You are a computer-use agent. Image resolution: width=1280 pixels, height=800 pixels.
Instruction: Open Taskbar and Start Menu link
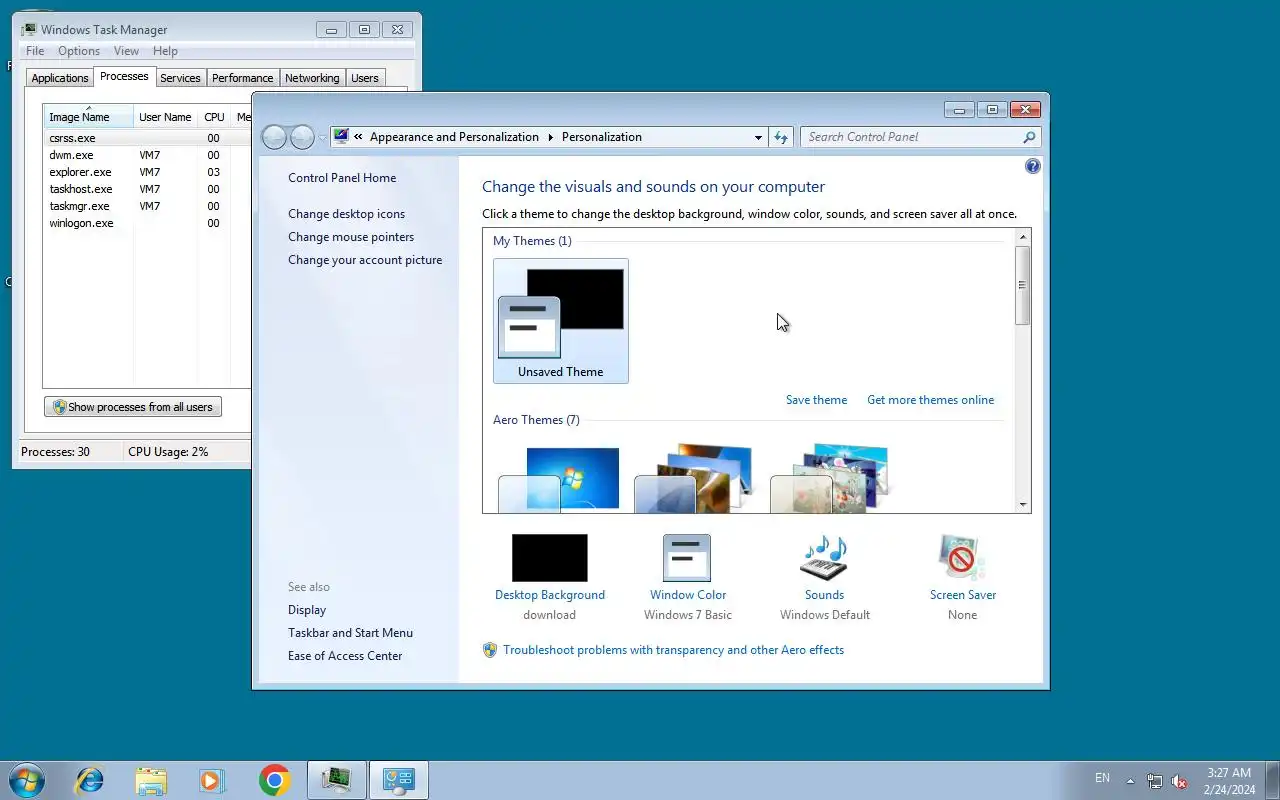[x=350, y=633]
